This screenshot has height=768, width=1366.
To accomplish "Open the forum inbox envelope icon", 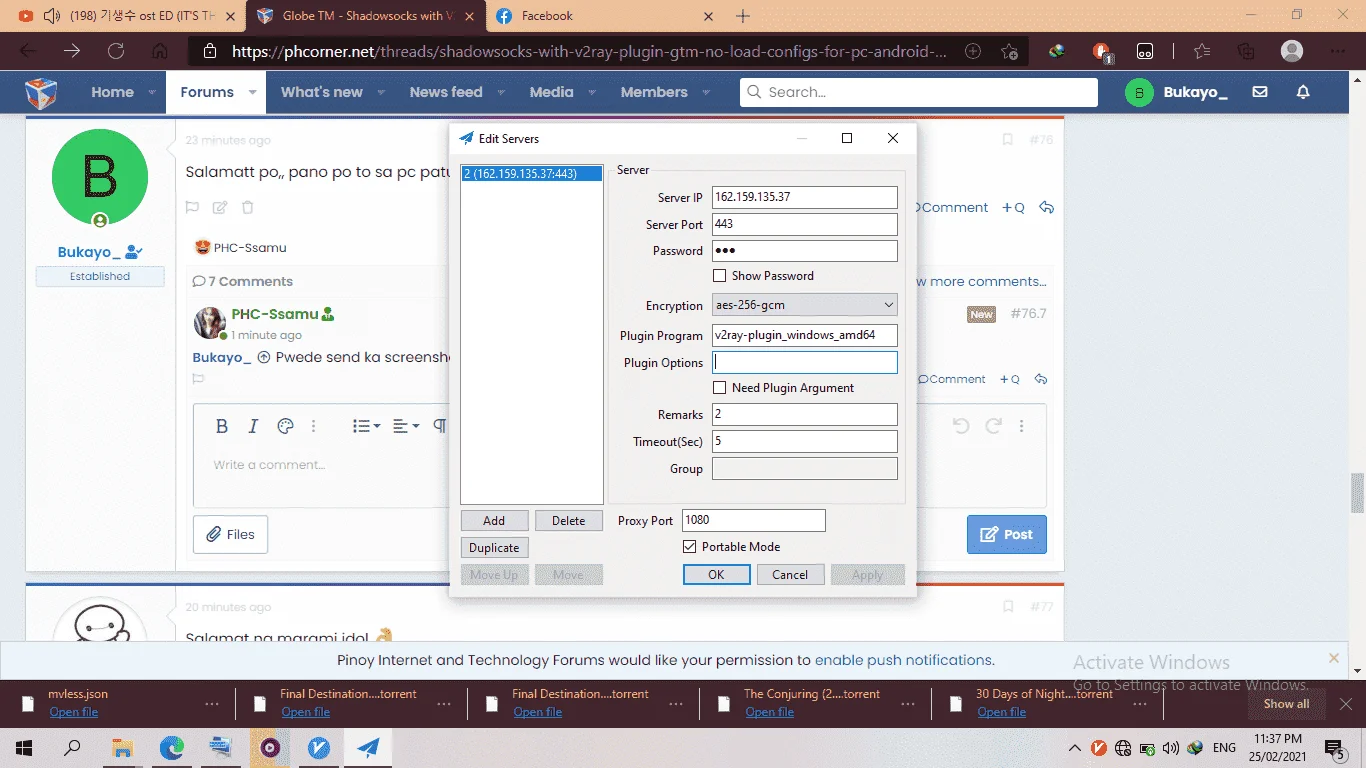I will click(1260, 92).
